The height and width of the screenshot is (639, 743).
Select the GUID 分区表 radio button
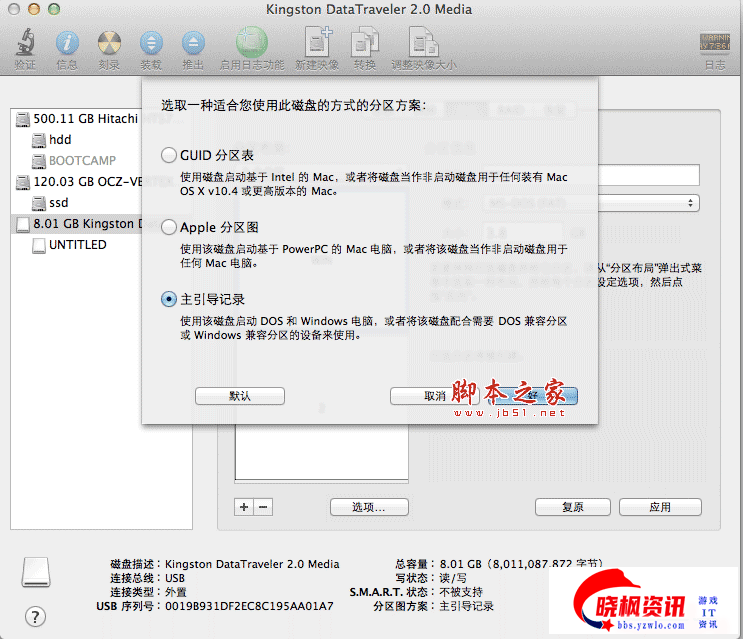point(168,156)
